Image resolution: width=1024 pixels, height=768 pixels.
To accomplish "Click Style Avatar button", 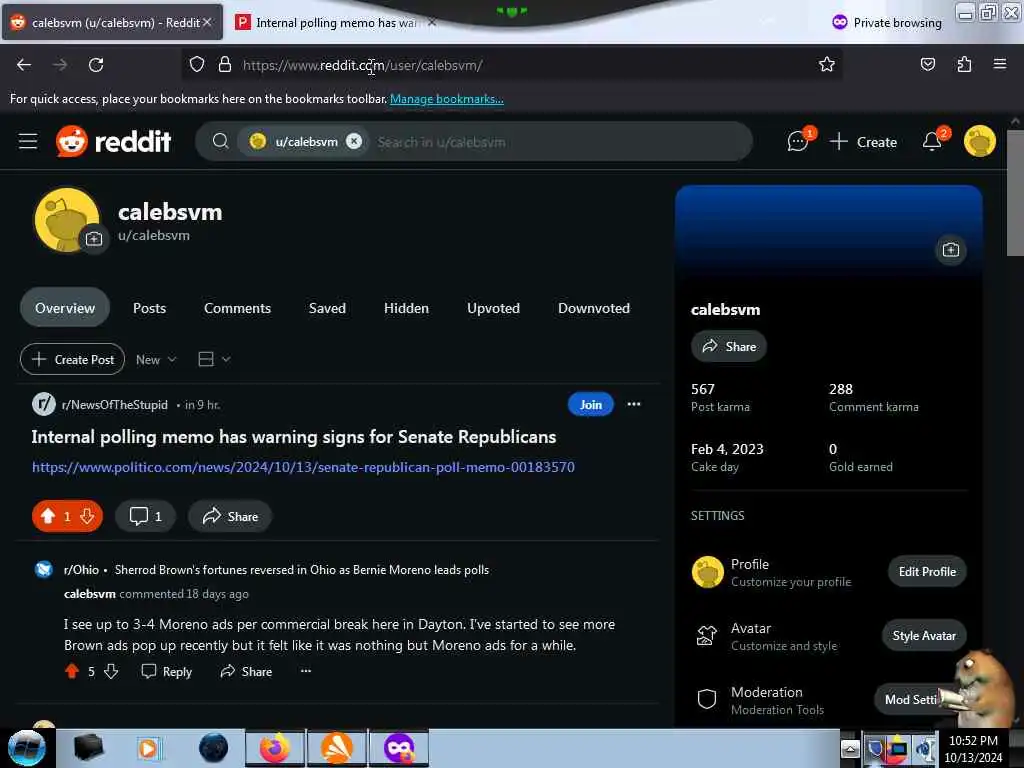I will click(924, 635).
